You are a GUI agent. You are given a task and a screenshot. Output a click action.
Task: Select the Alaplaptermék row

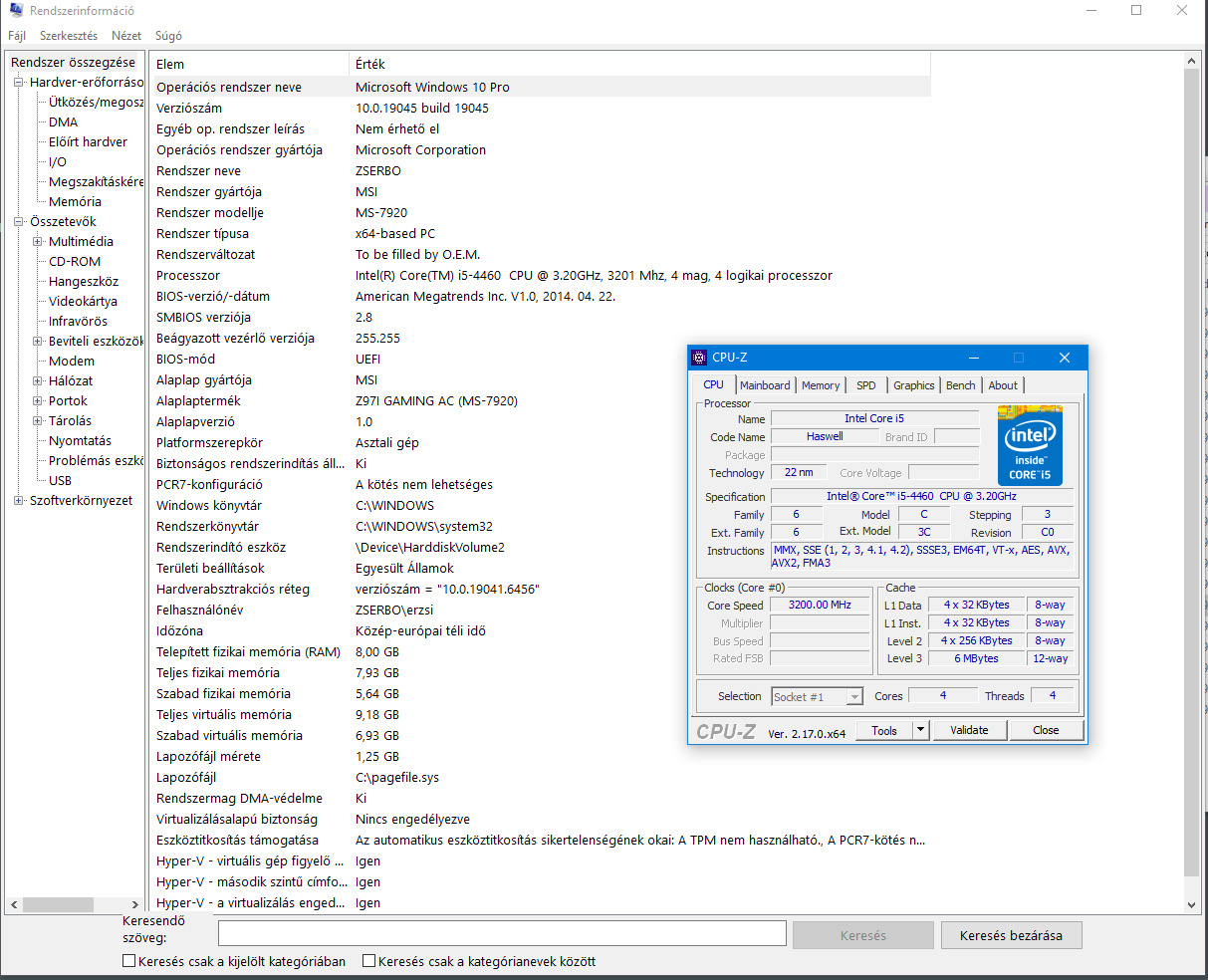click(541, 401)
